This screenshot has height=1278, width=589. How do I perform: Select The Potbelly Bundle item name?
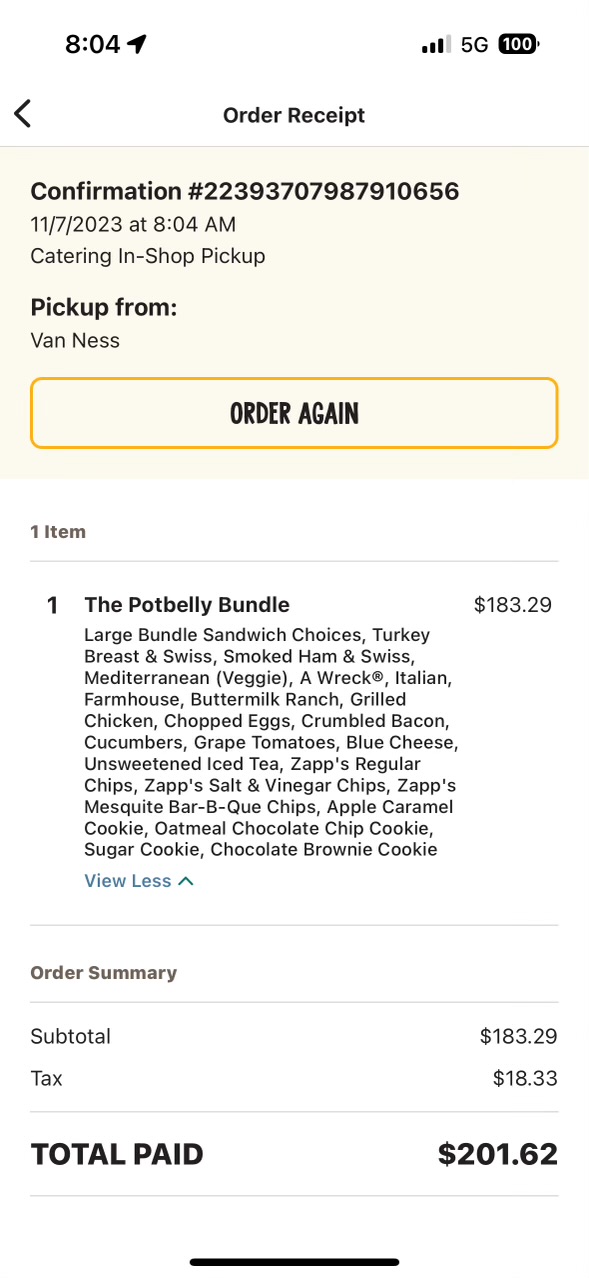(186, 604)
